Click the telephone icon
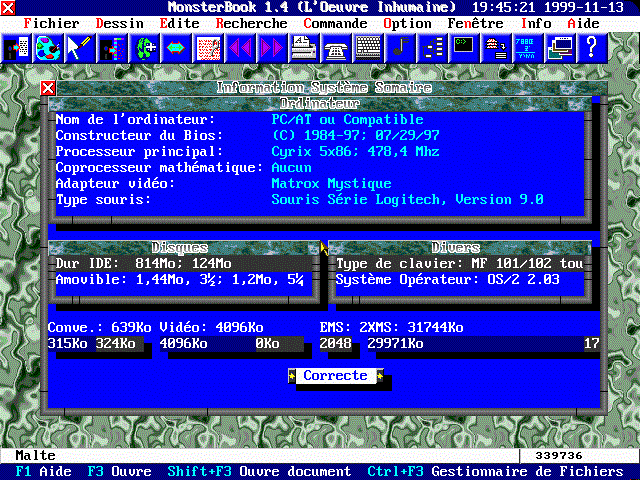 point(336,48)
